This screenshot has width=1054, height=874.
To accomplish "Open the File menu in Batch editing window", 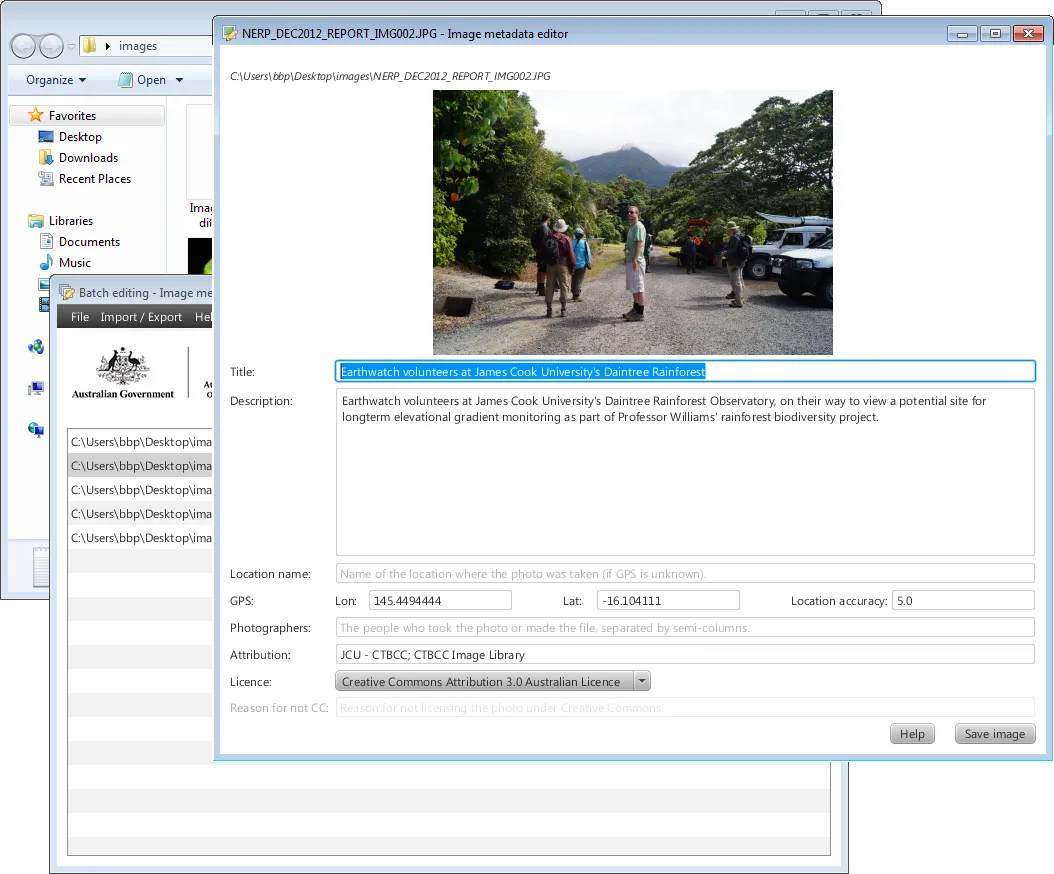I will (x=79, y=317).
